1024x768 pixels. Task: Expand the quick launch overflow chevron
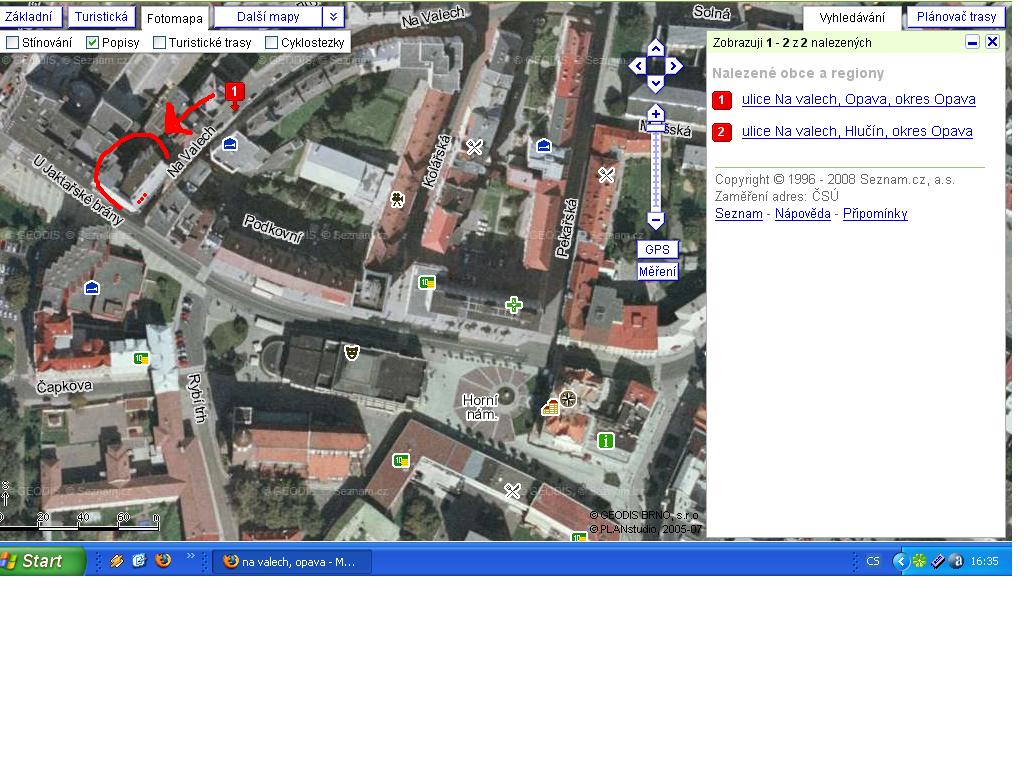pyautogui.click(x=191, y=556)
